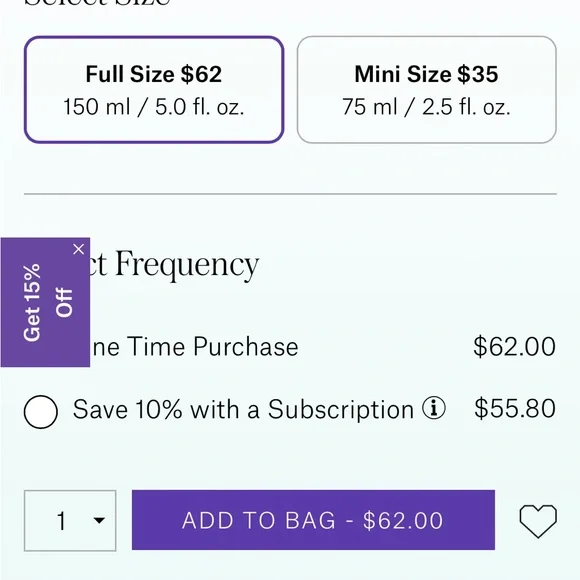Image resolution: width=580 pixels, height=580 pixels.
Task: Click the Full Size $62 bold label
Action: click(154, 74)
